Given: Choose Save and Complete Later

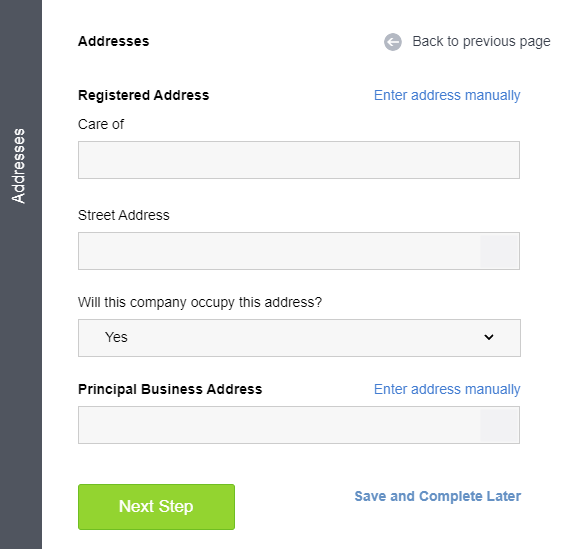Looking at the screenshot, I should [438, 496].
